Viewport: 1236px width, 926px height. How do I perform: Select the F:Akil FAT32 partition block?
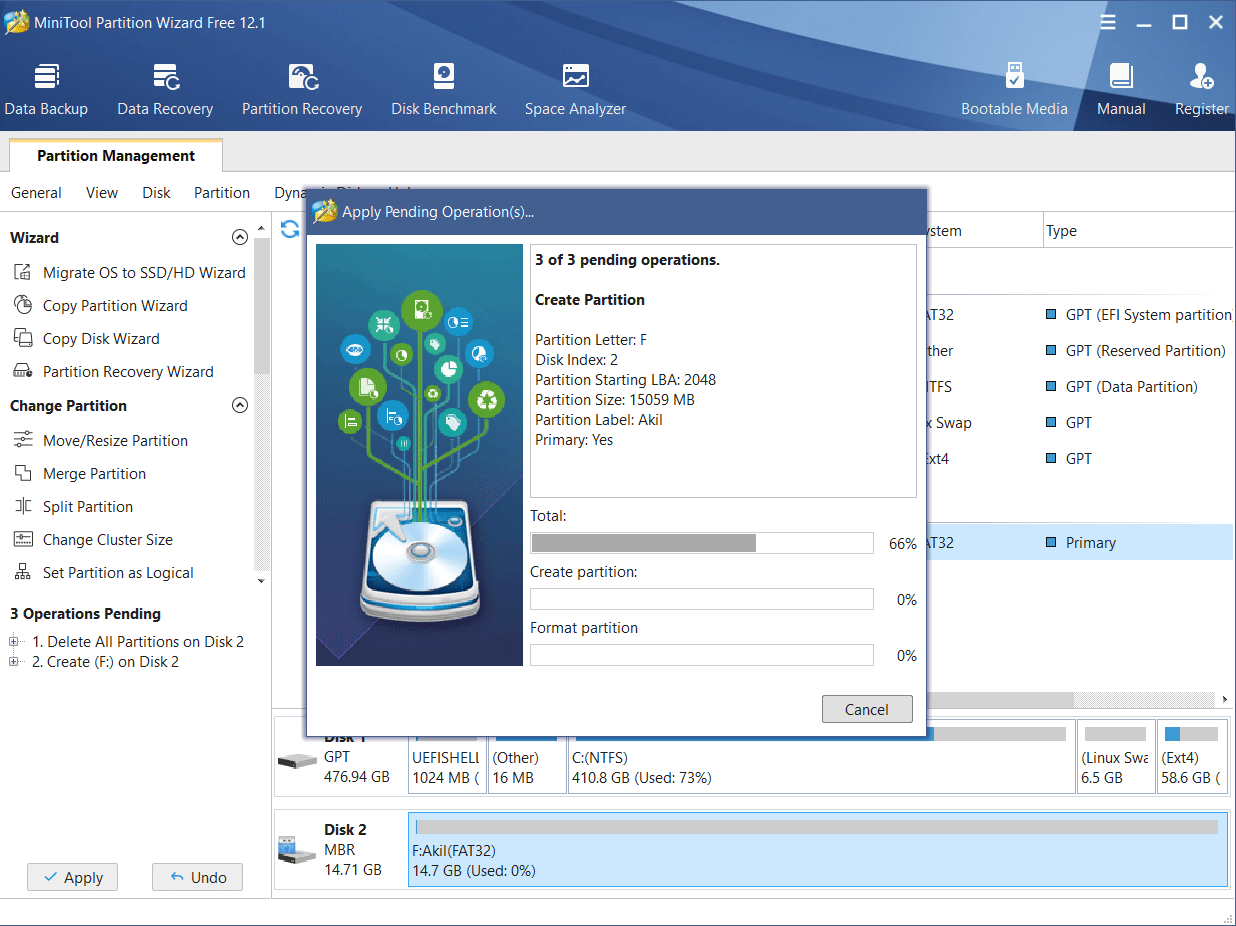click(817, 850)
